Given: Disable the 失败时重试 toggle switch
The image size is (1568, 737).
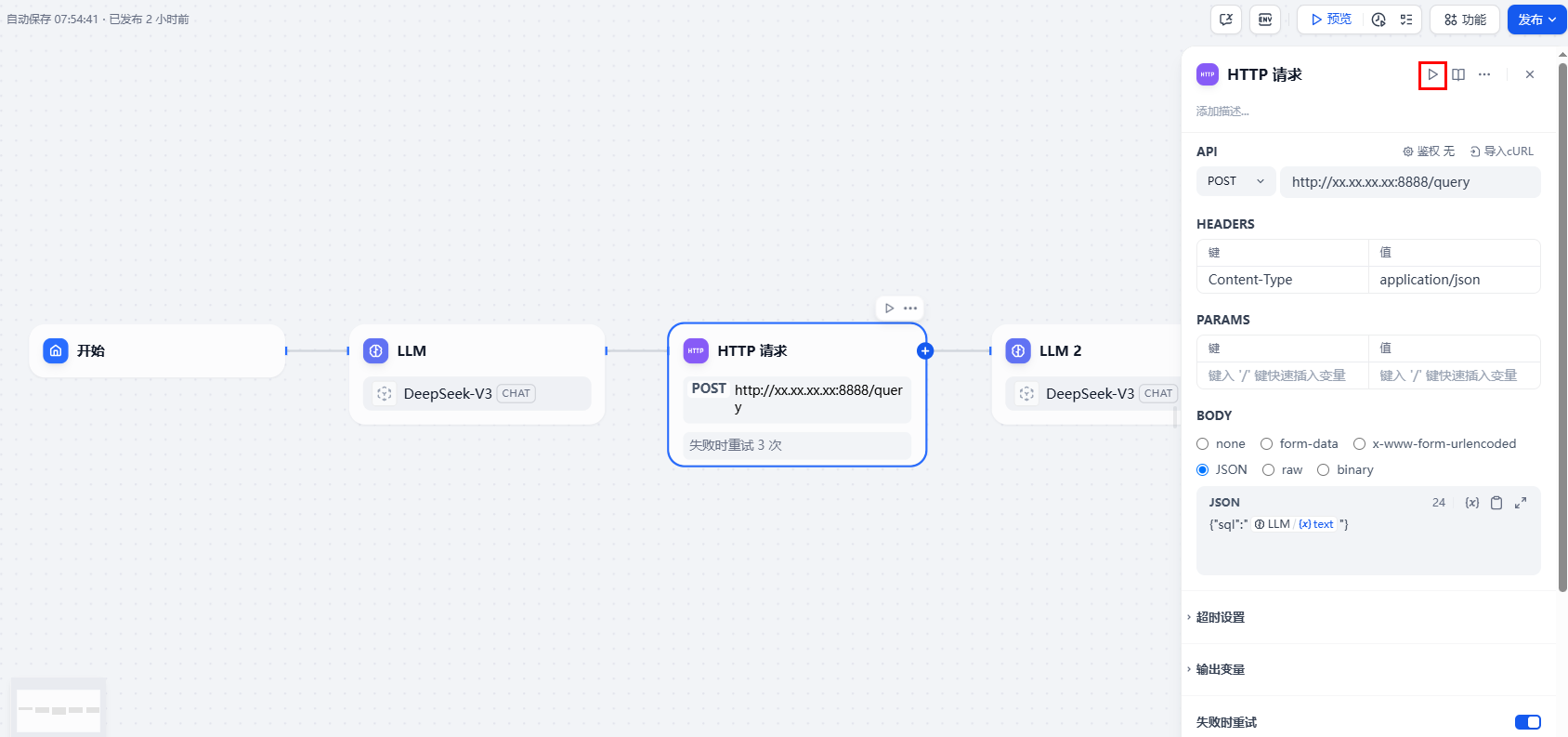Looking at the screenshot, I should pos(1528,722).
